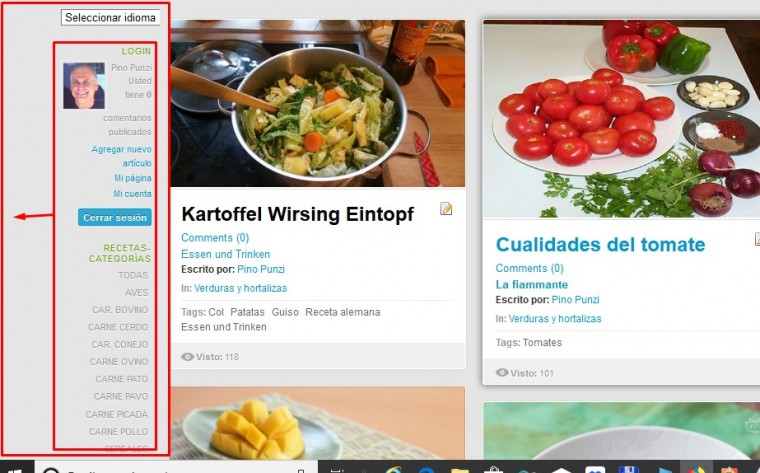Open the Windows Start button

click(x=16, y=468)
